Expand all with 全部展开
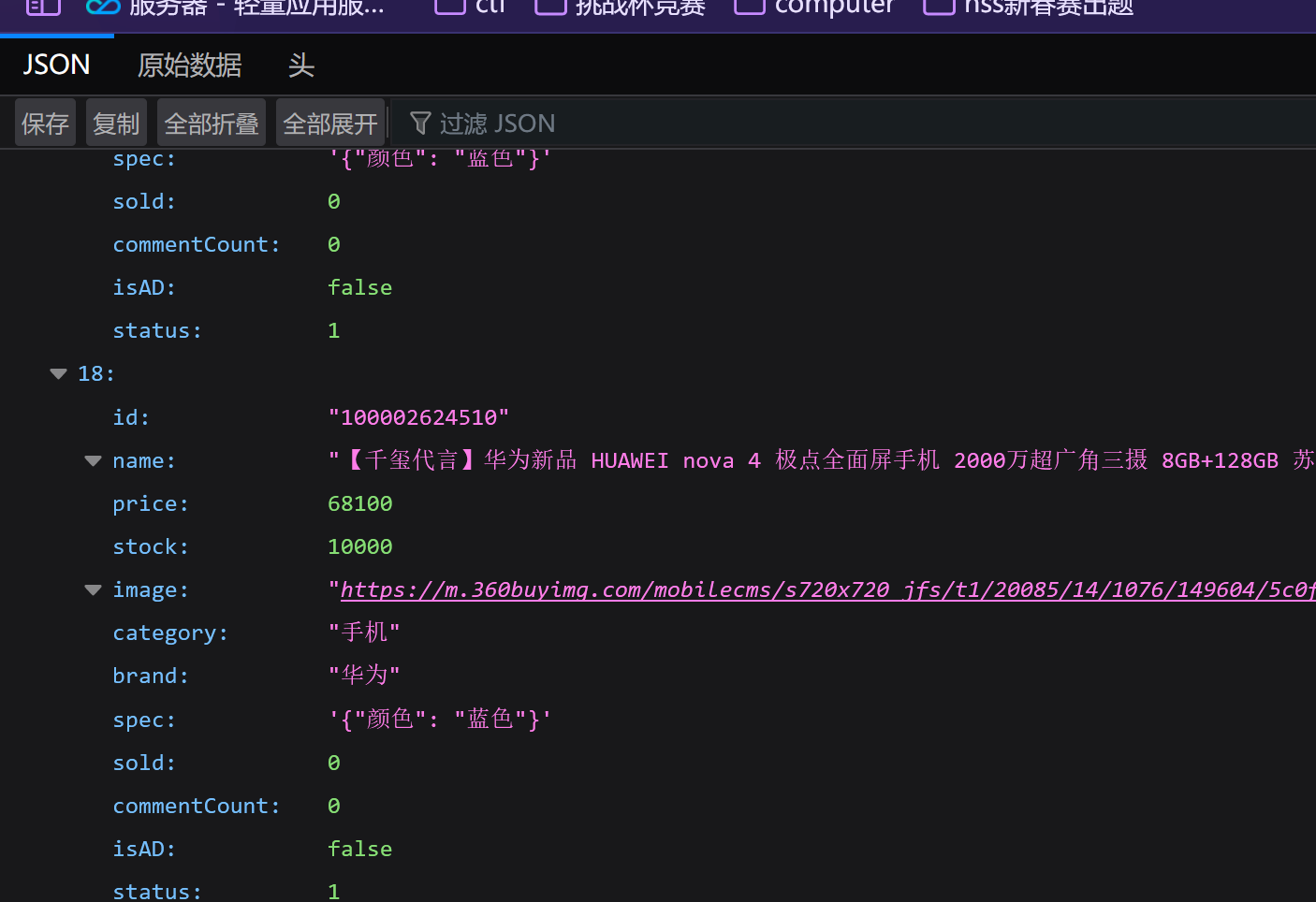Image resolution: width=1316 pixels, height=902 pixels. tap(330, 123)
